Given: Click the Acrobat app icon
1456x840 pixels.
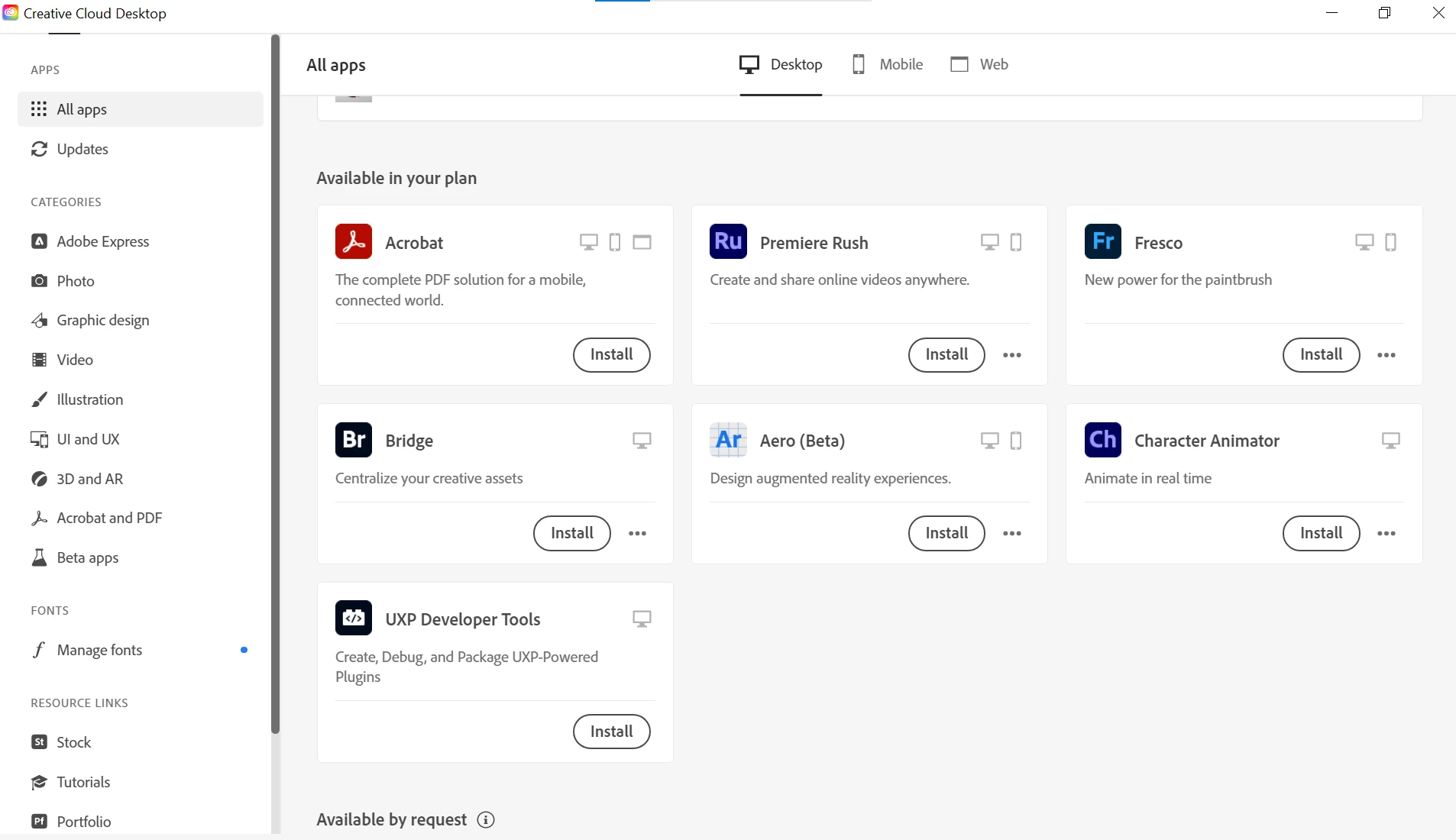Looking at the screenshot, I should point(354,241).
